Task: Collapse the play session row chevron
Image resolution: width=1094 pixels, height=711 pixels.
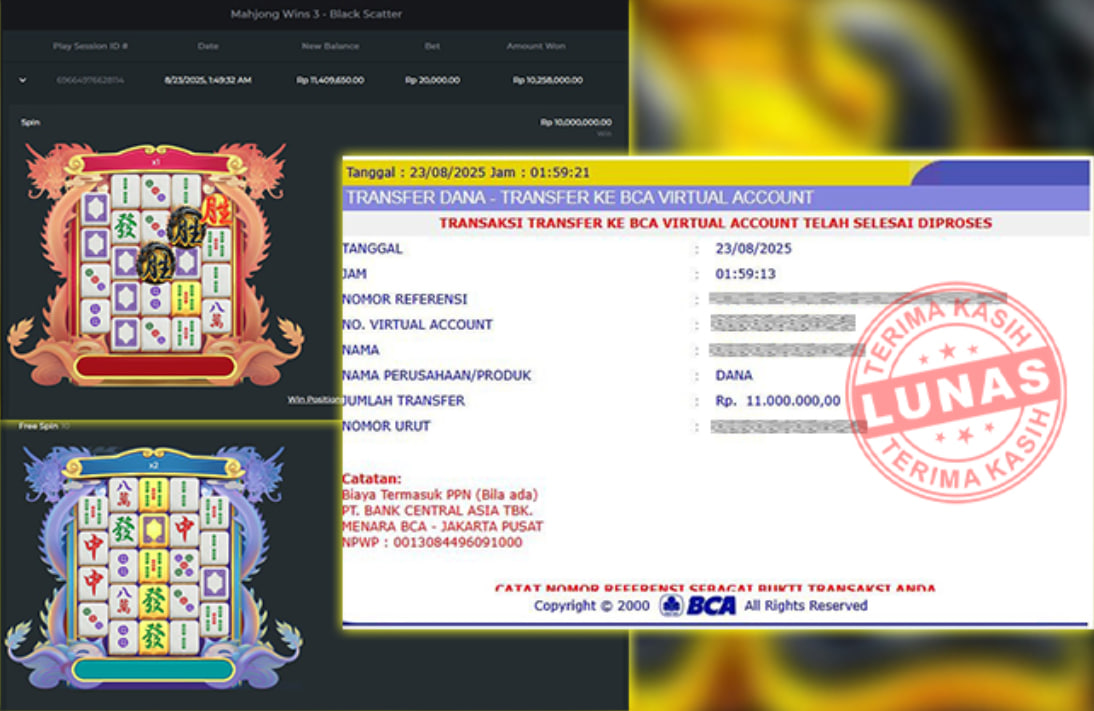Action: (22, 80)
